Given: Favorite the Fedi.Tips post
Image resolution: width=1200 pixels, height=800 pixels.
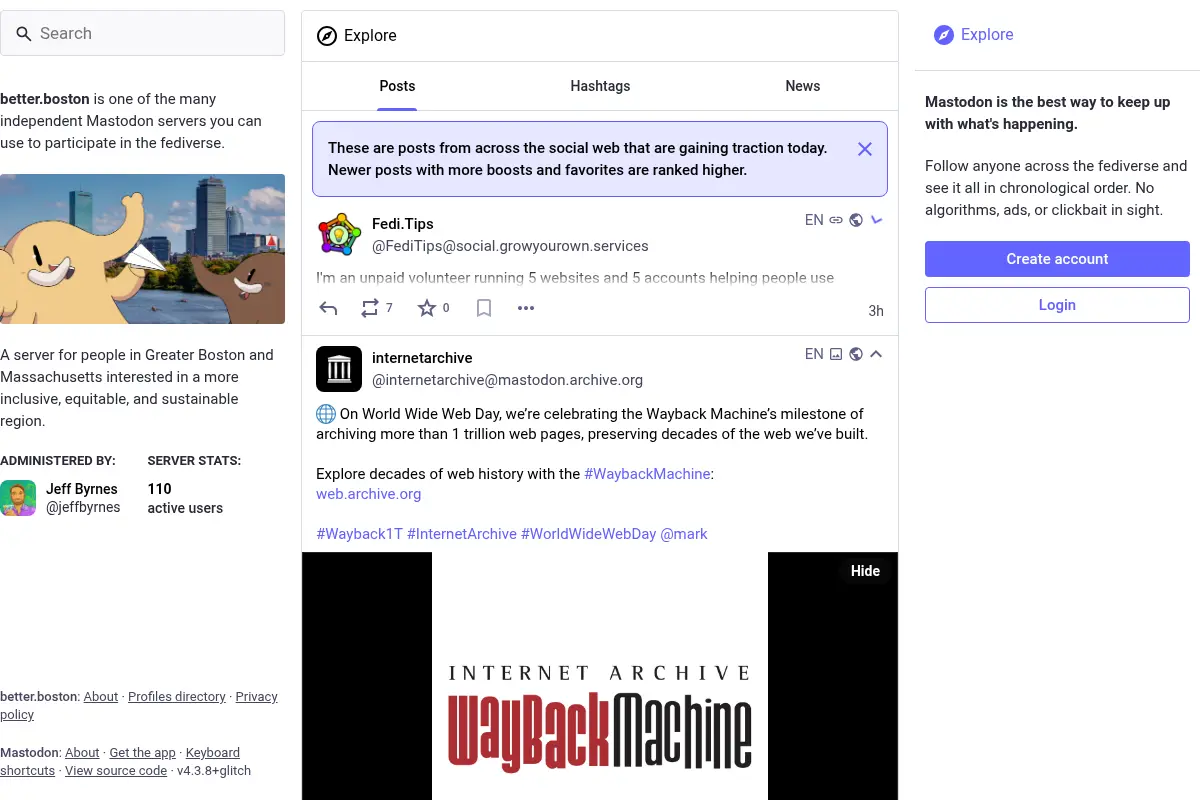Looking at the screenshot, I should tap(427, 308).
